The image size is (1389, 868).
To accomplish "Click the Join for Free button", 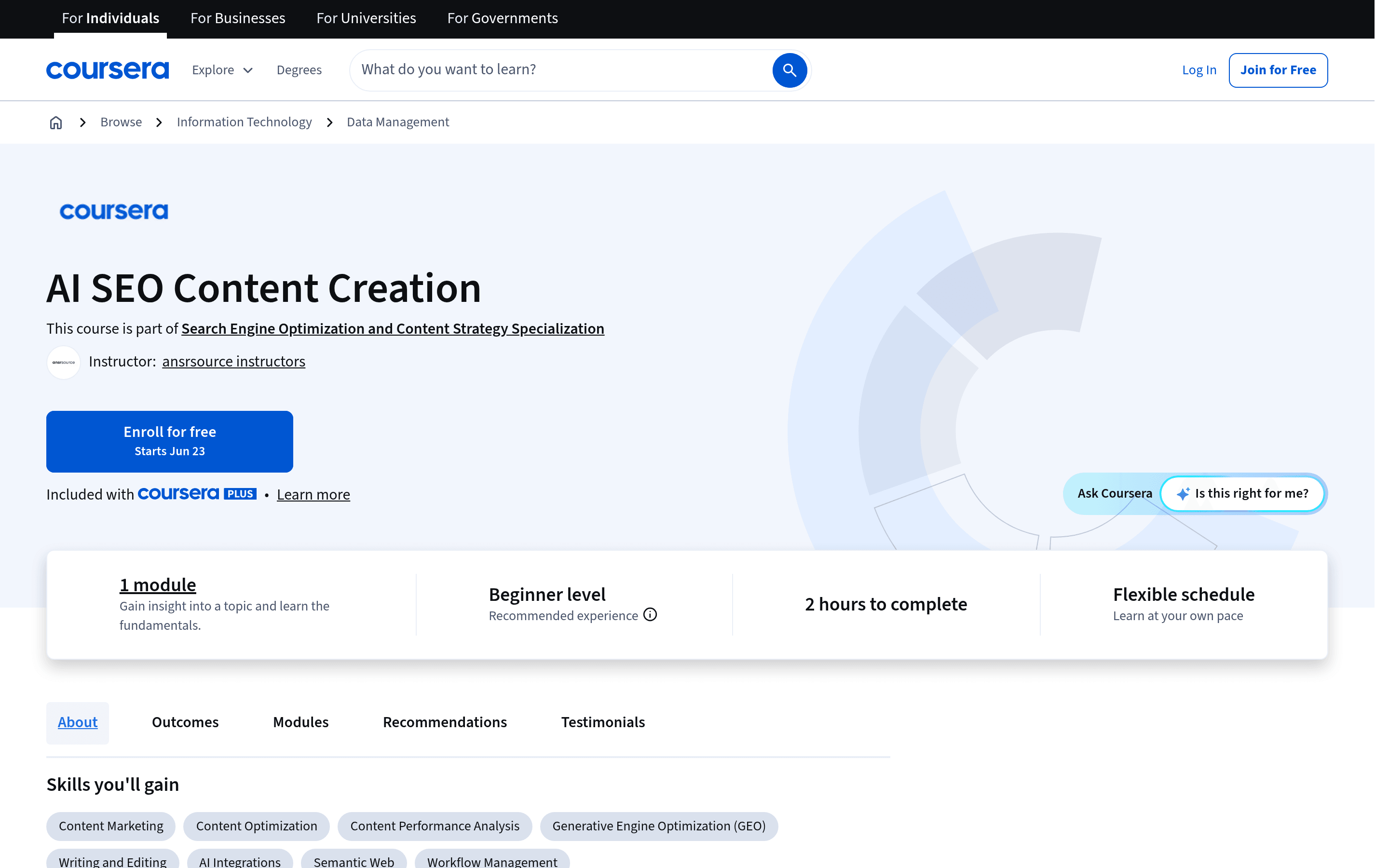I will click(1278, 70).
